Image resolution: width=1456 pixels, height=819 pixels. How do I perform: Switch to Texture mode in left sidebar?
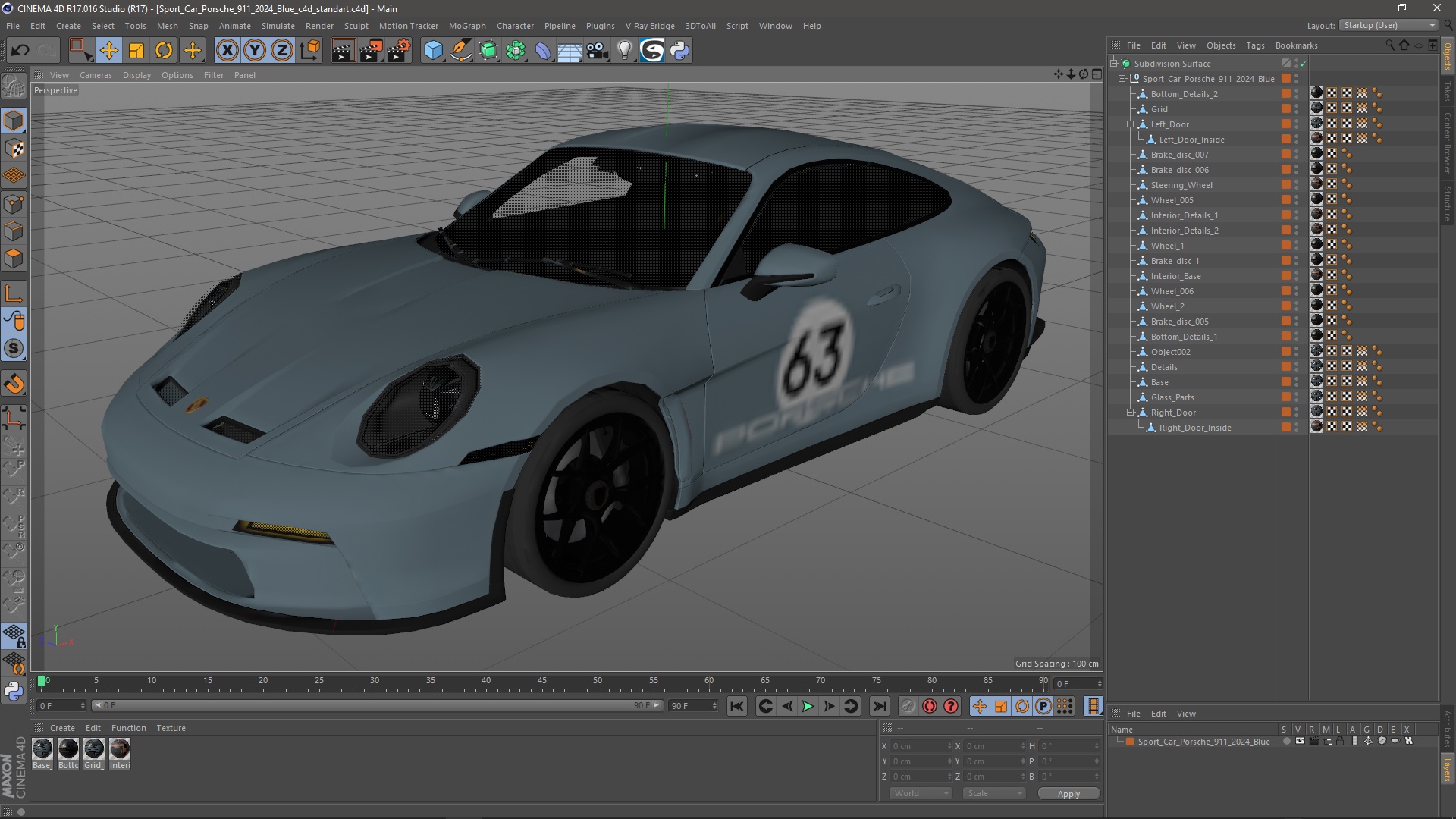pyautogui.click(x=14, y=149)
